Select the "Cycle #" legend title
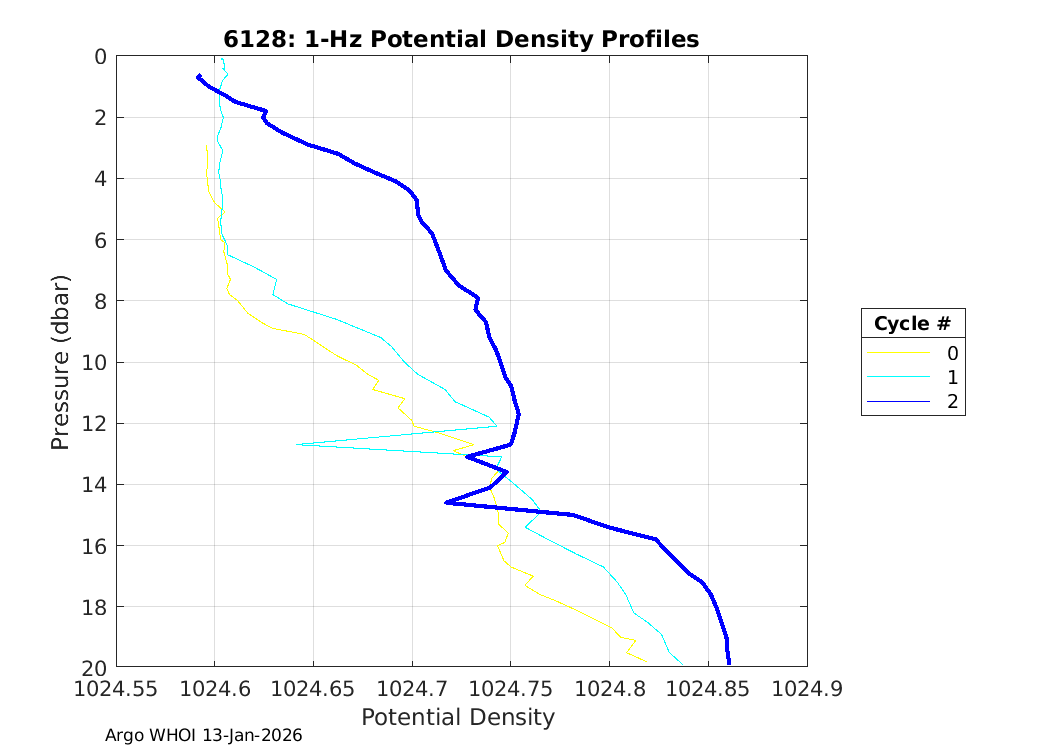Screen dimensions: 1050x750 pos(912,324)
